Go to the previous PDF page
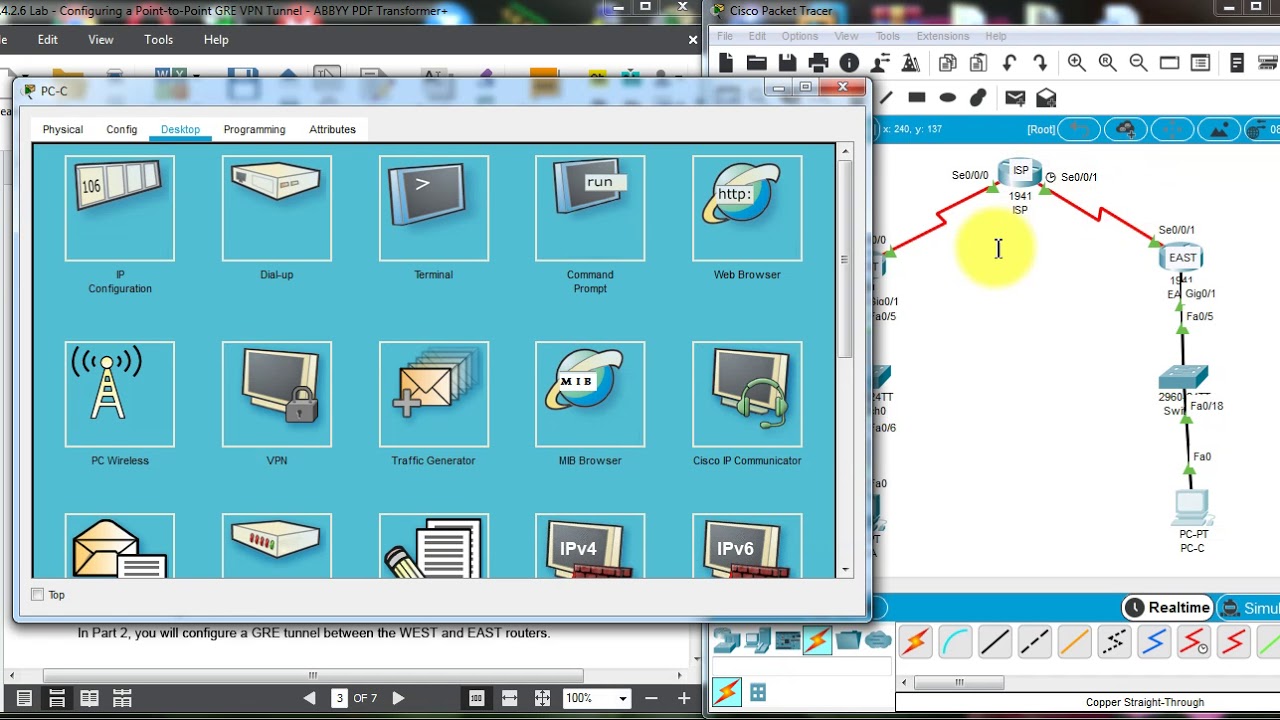 [309, 698]
